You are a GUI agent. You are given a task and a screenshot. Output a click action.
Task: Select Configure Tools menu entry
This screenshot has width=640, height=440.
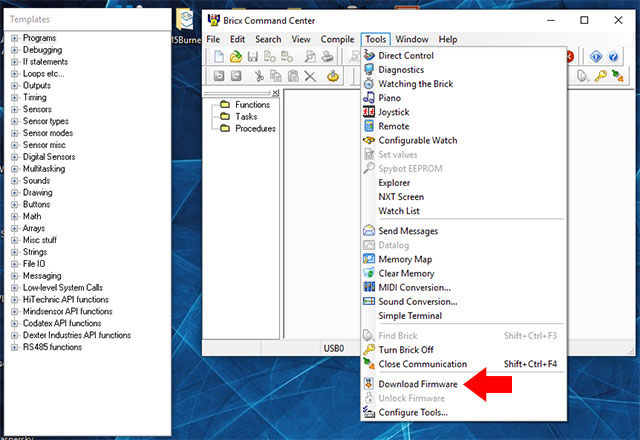[x=412, y=412]
